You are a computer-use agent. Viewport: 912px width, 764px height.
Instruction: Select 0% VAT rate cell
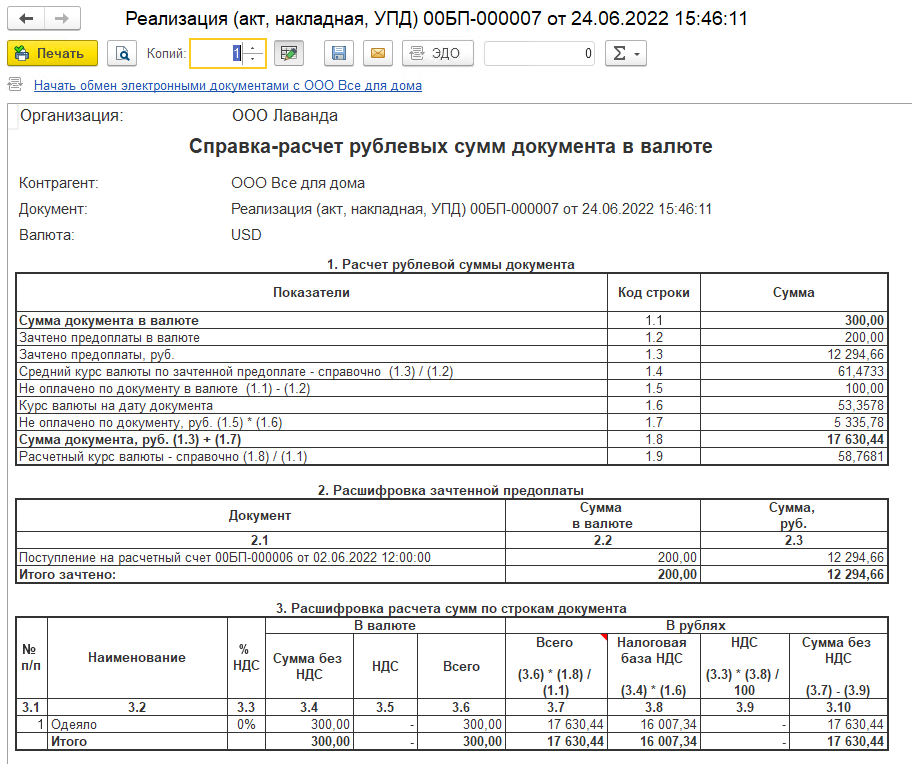[x=246, y=724]
